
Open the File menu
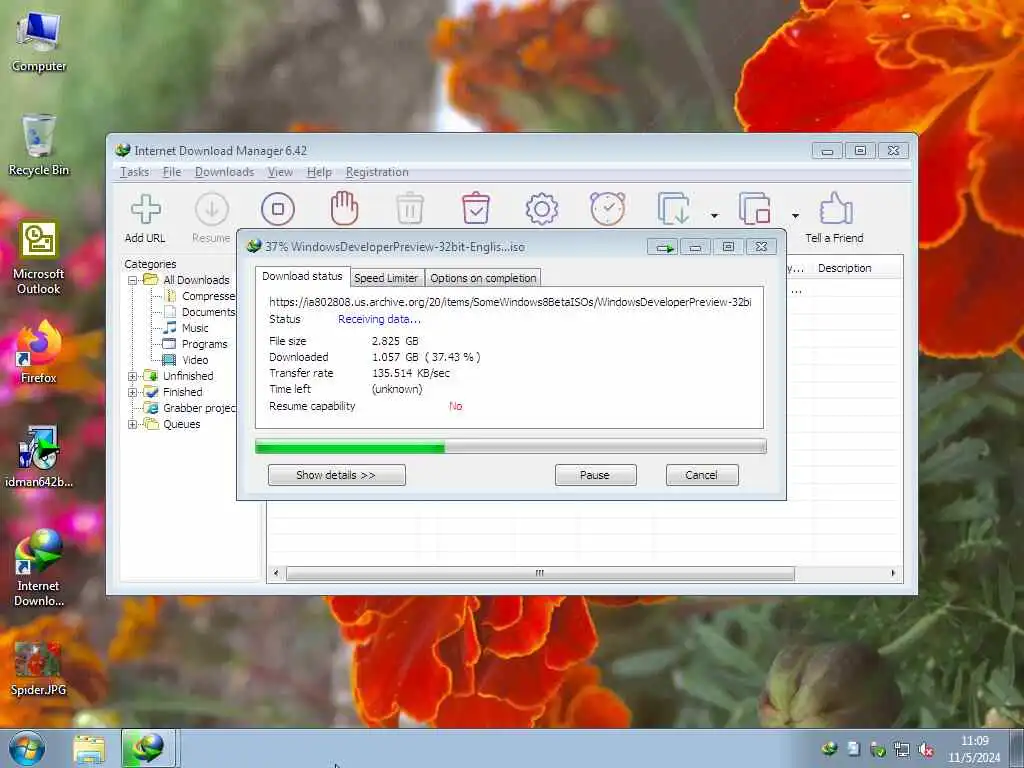pos(172,172)
